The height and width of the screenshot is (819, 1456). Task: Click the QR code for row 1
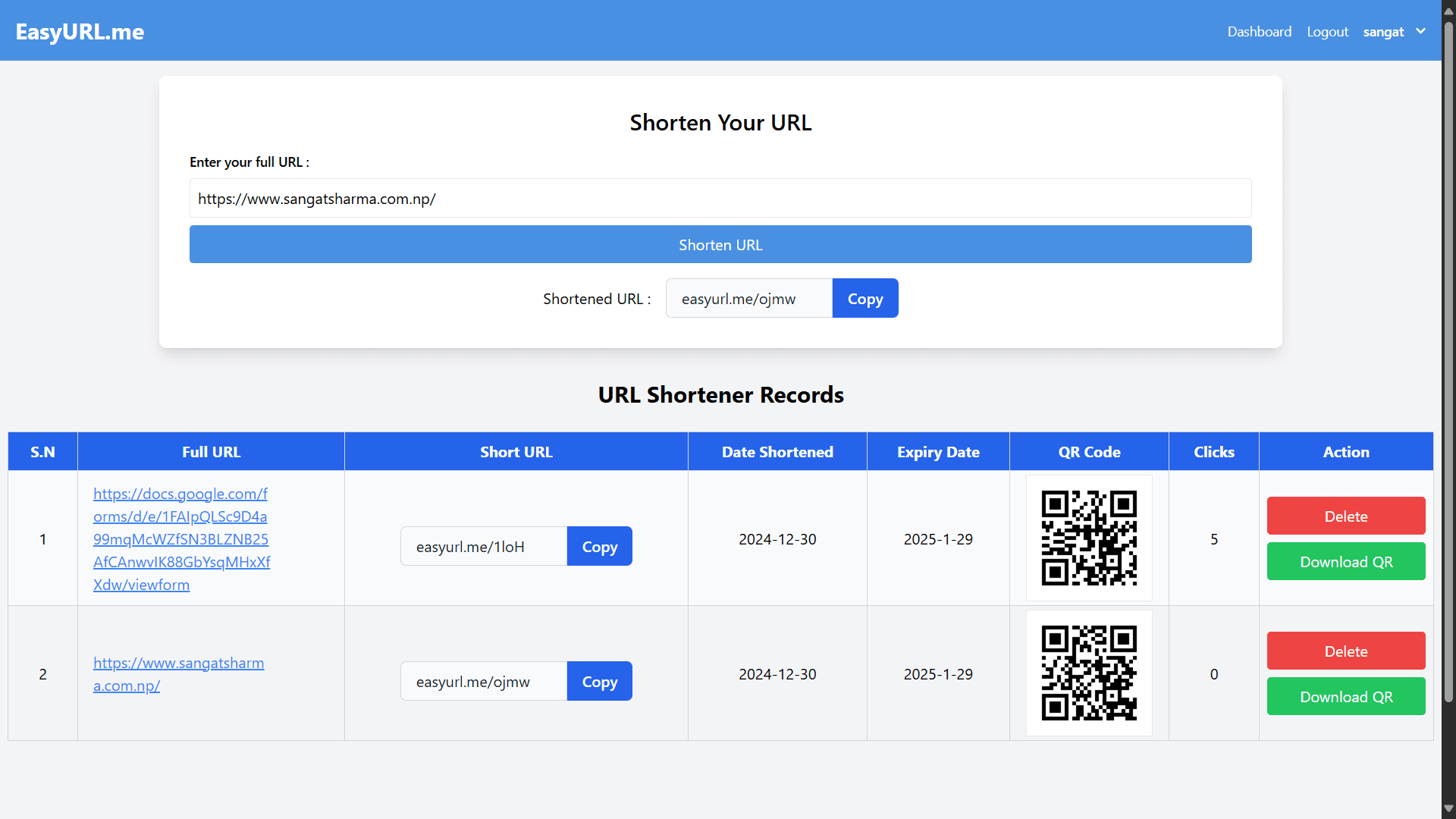[x=1089, y=538]
